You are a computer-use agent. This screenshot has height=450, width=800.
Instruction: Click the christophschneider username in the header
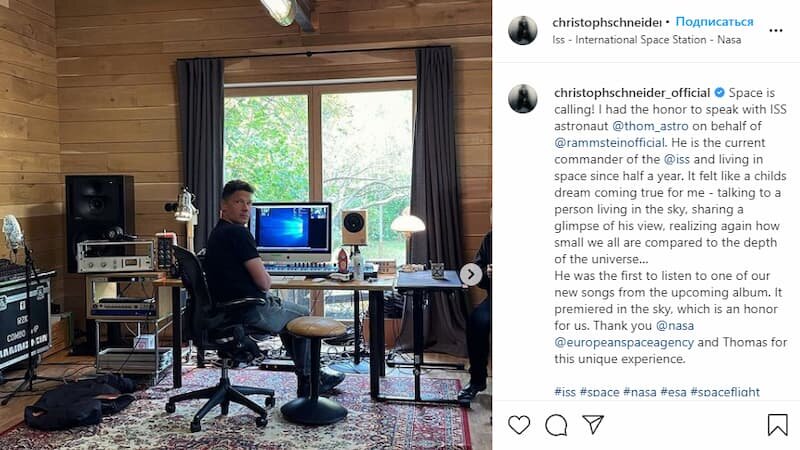(x=607, y=22)
